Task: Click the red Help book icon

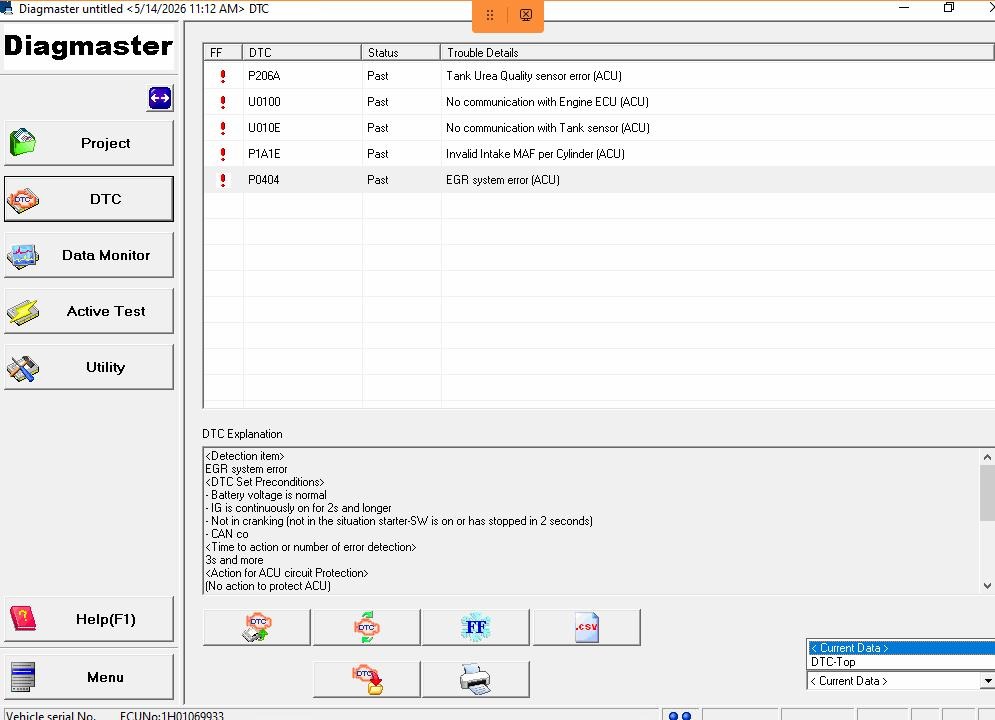Action: tap(23, 619)
